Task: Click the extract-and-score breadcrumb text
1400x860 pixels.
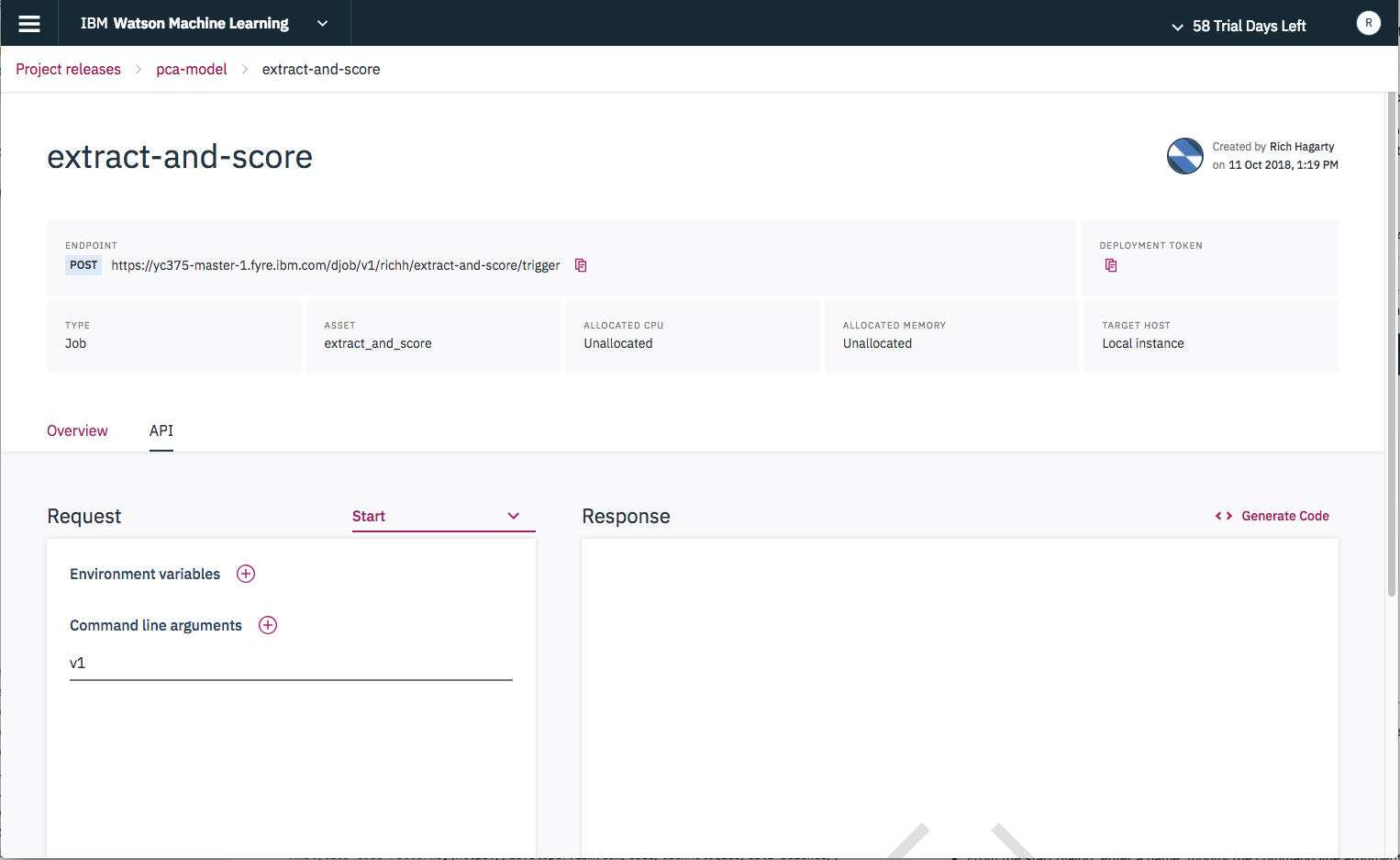Action: (x=321, y=69)
